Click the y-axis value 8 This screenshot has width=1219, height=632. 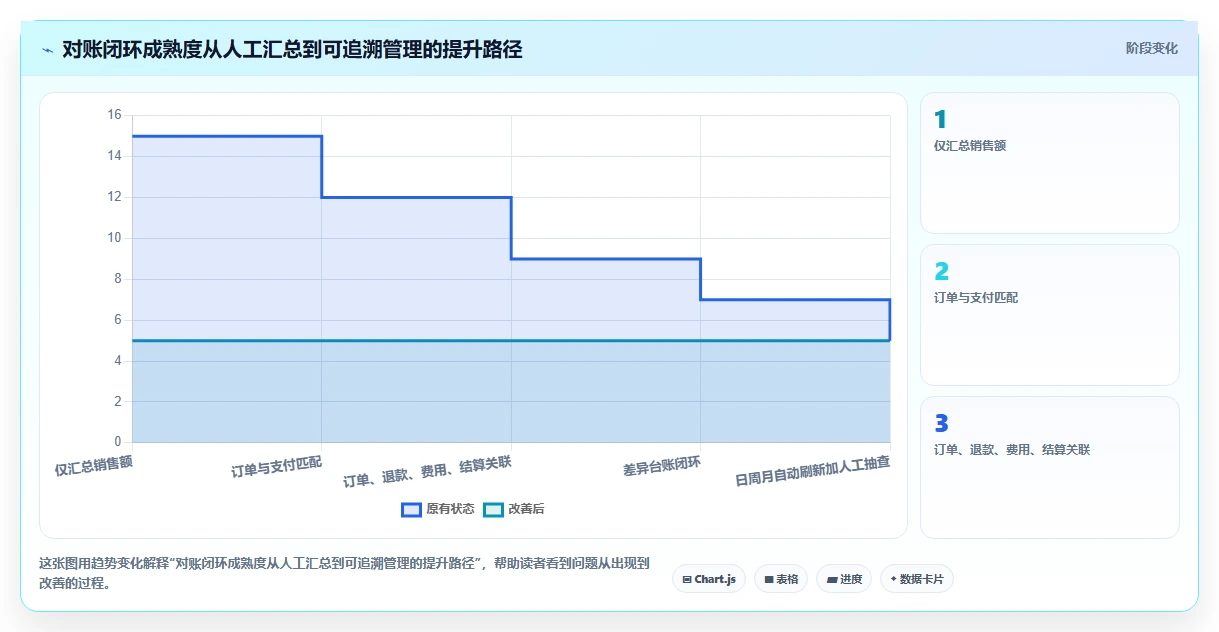coord(117,279)
